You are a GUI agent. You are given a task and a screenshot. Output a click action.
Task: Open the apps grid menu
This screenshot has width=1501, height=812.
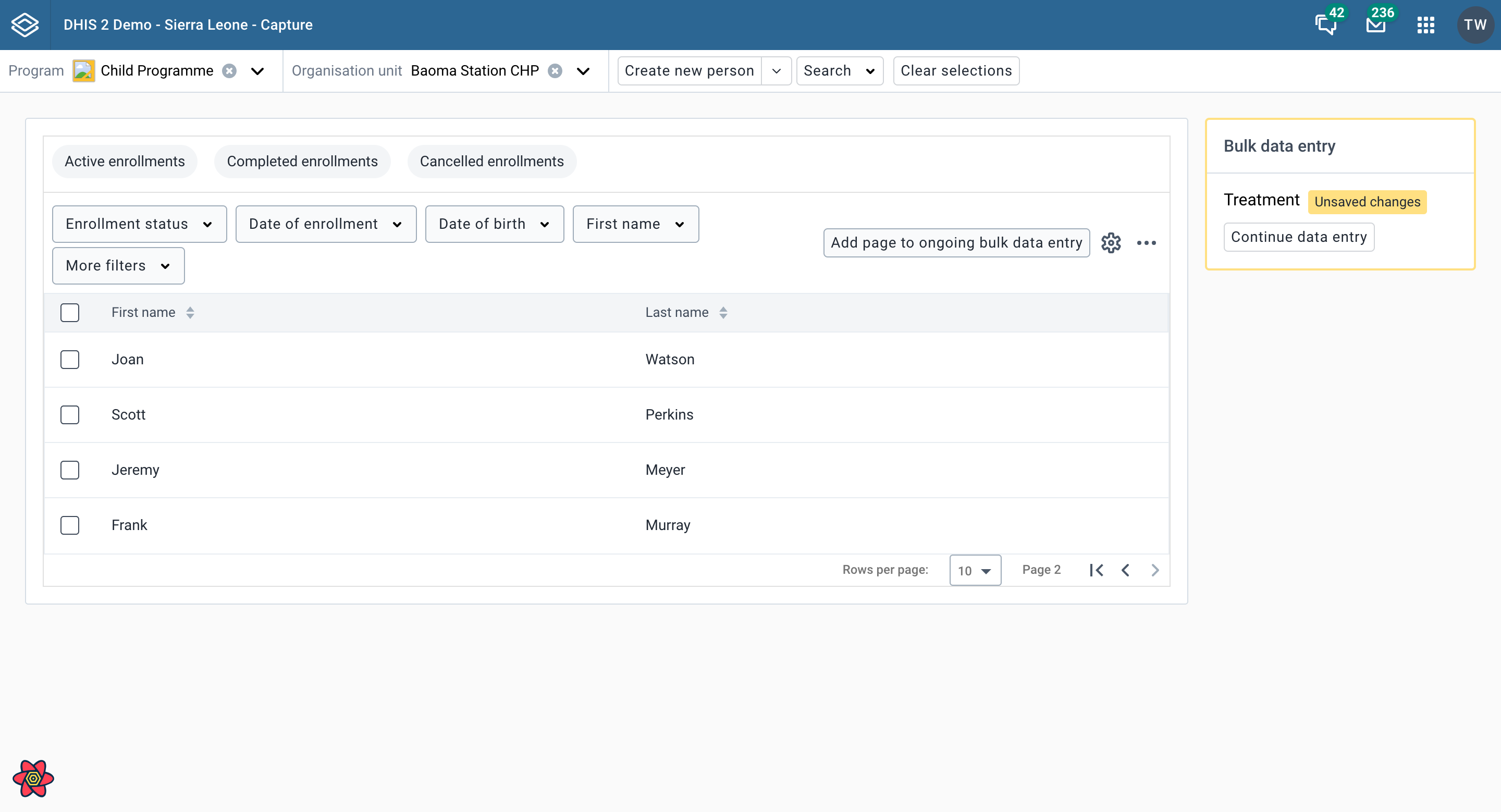[1426, 24]
